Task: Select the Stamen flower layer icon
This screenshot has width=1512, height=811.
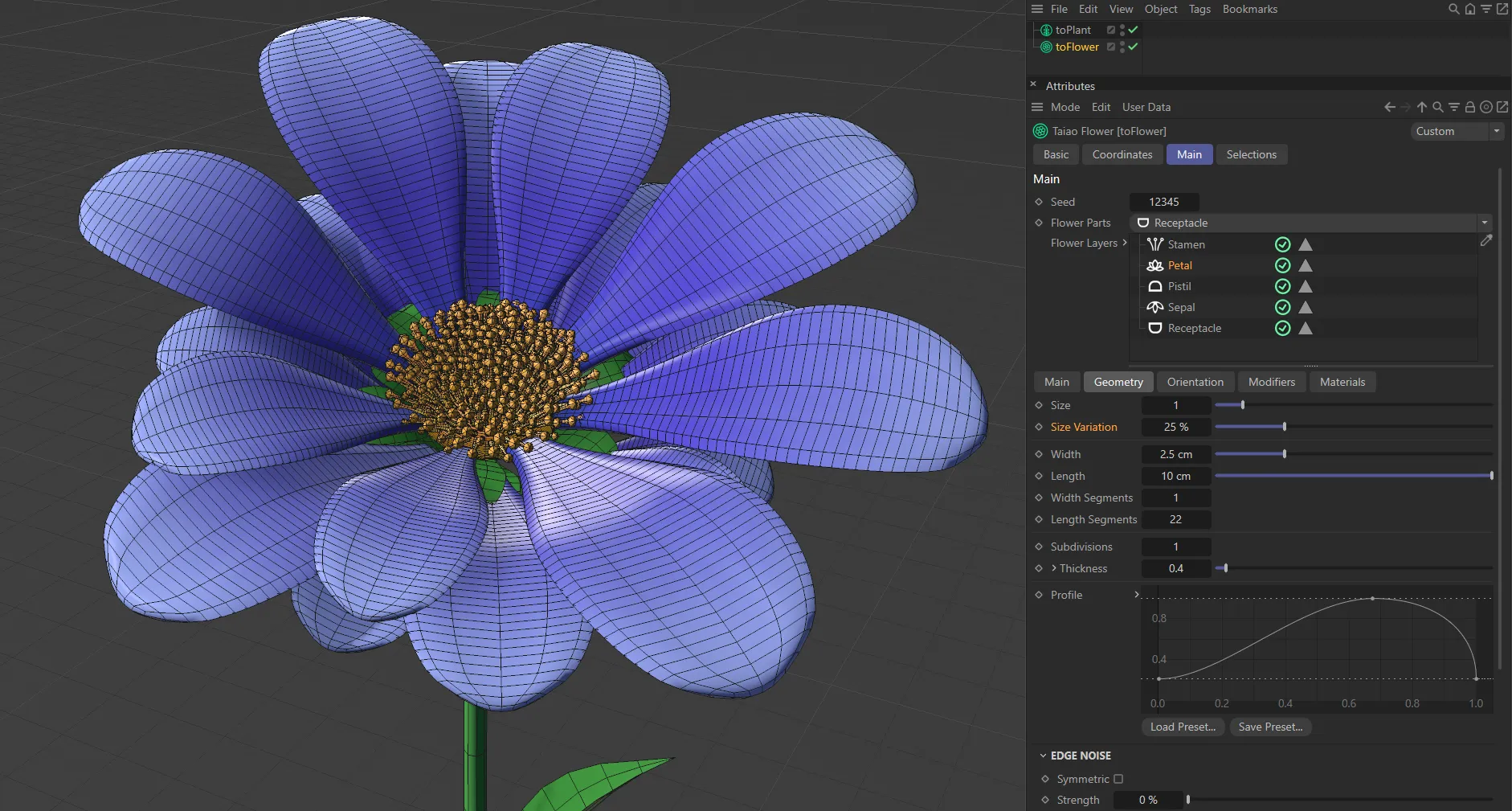Action: [1155, 244]
